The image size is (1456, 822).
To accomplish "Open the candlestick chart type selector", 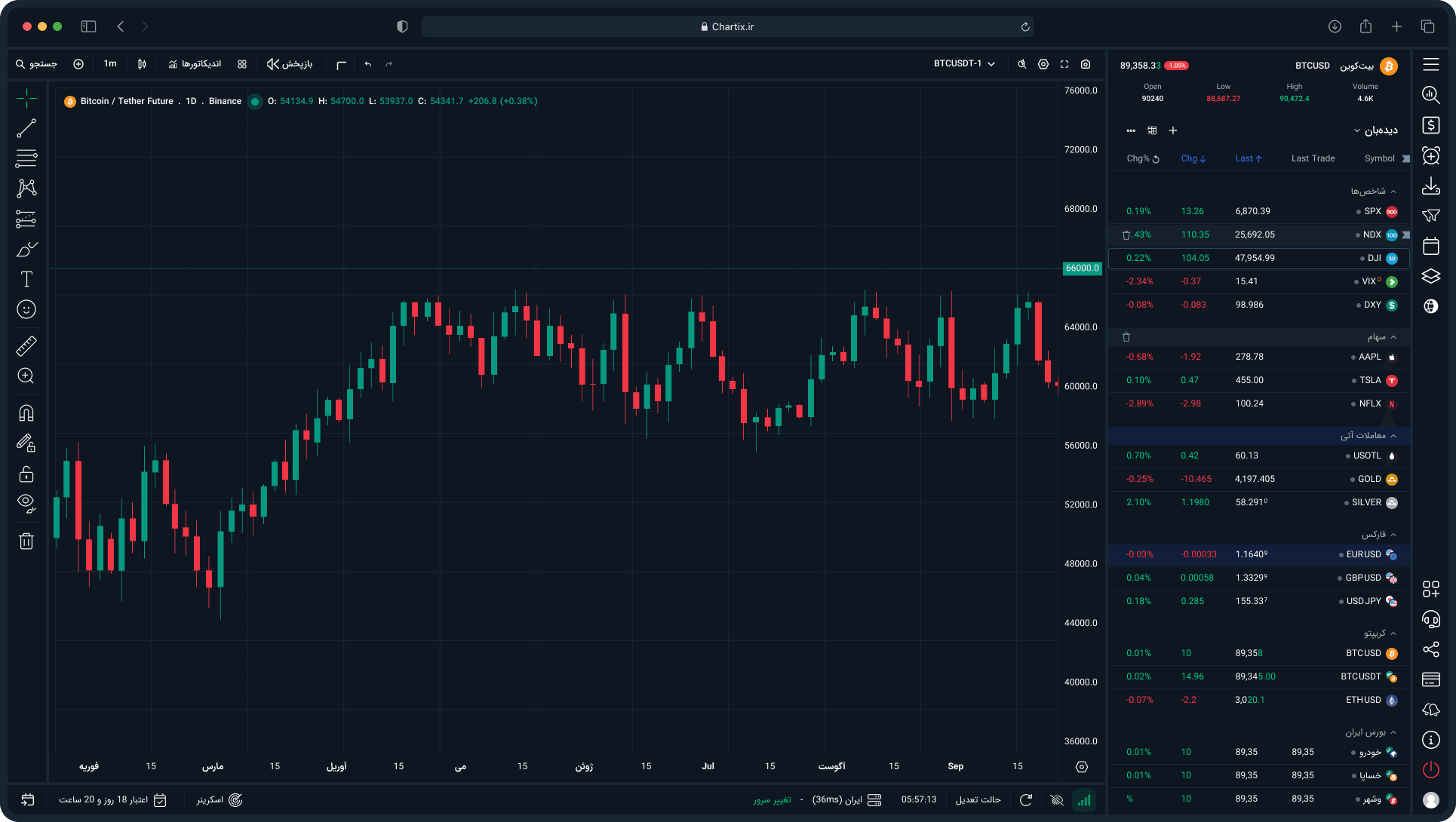I will click(x=142, y=64).
